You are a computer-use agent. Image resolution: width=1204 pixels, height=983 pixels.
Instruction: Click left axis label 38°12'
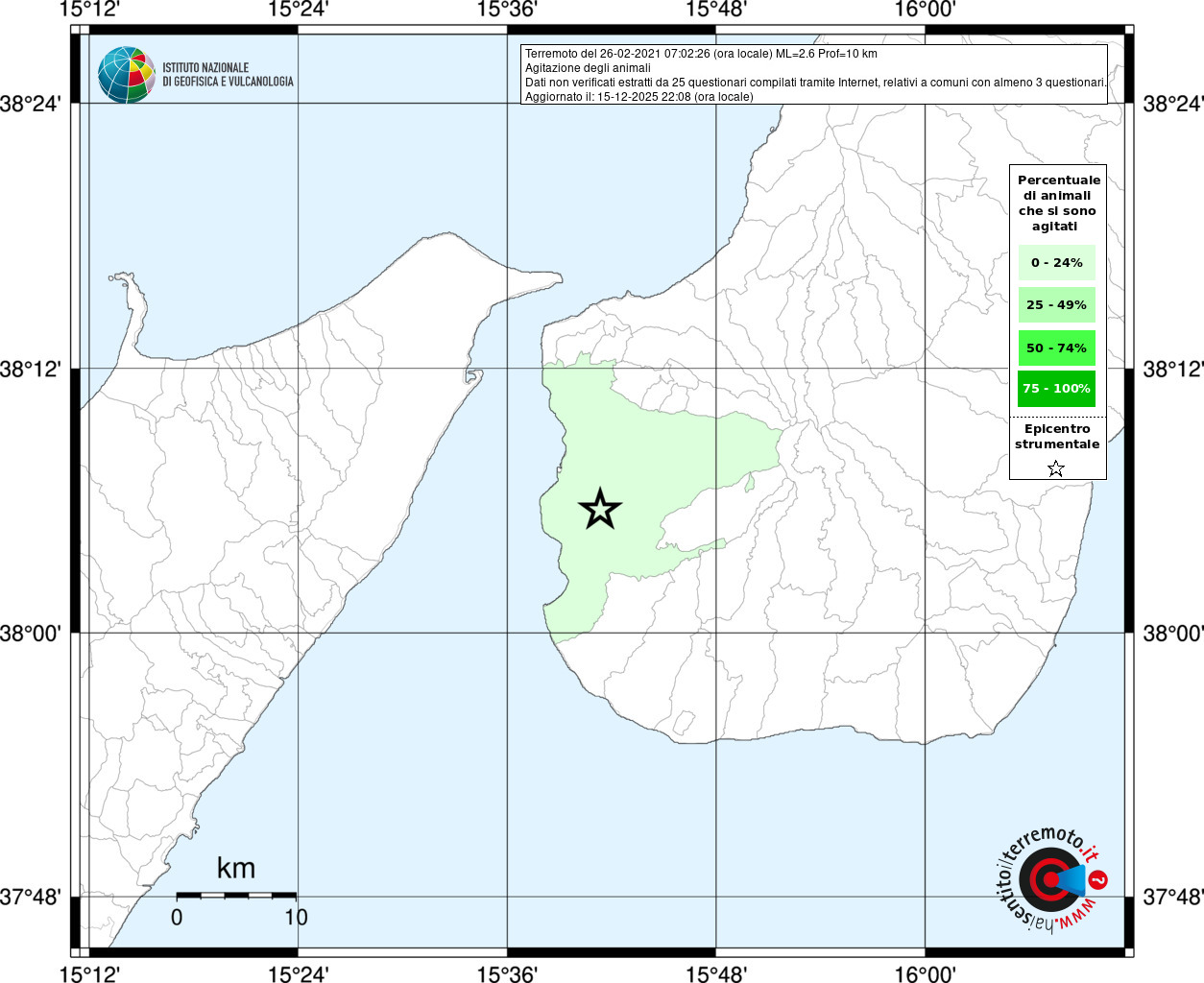pyautogui.click(x=31, y=369)
